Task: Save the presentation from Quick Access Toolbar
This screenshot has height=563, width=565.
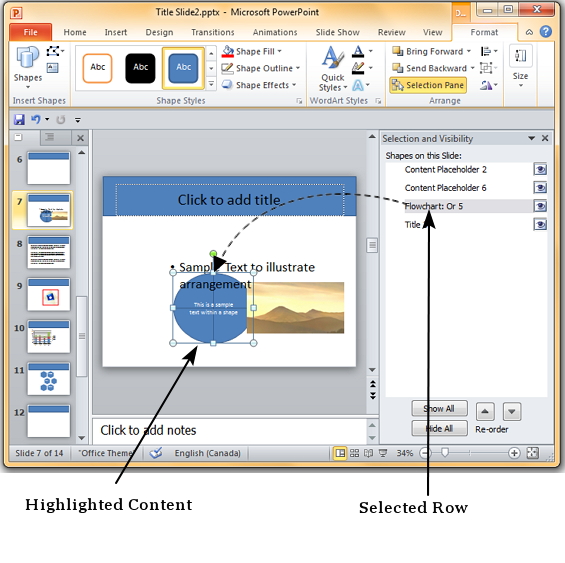Action: (19, 119)
